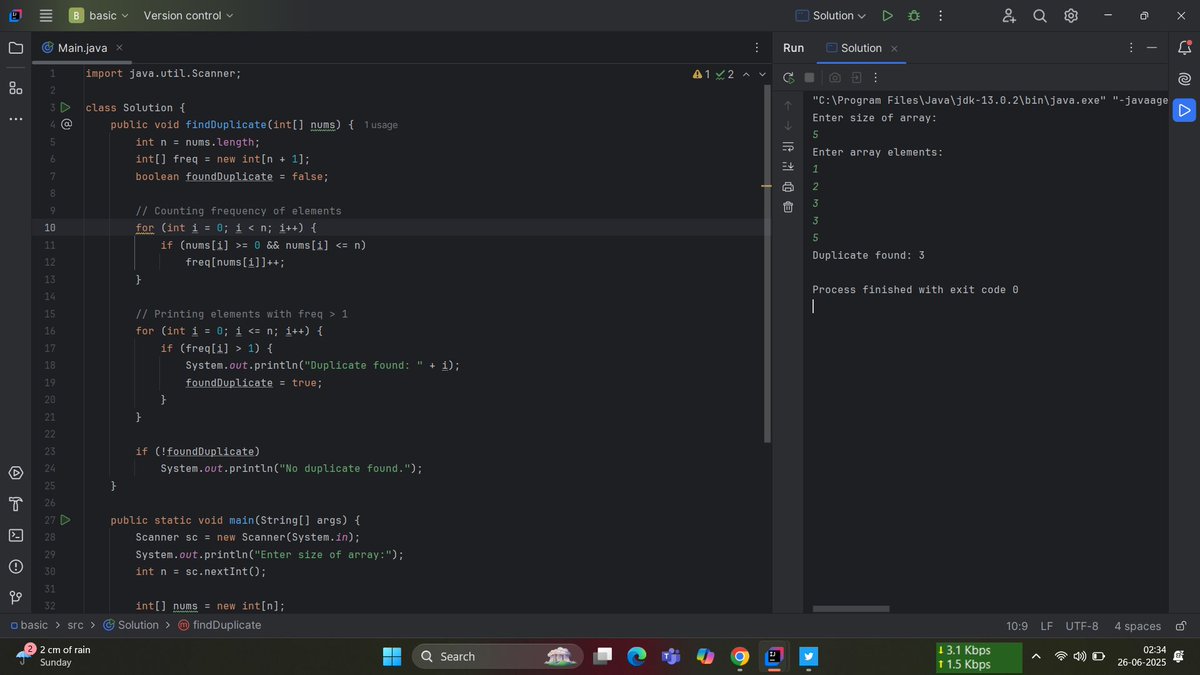Viewport: 1200px width, 675px height.
Task: Open IDE settings gear icon
Action: [x=1071, y=16]
